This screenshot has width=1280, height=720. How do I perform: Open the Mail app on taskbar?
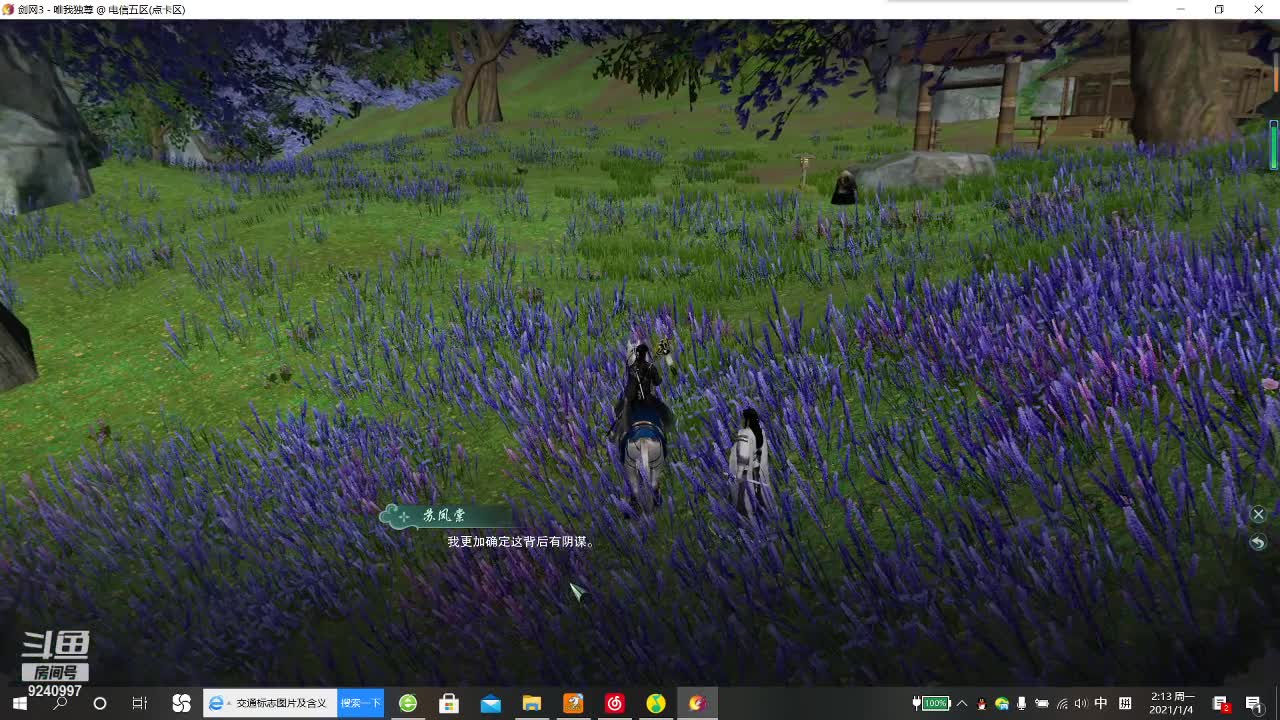coord(490,704)
